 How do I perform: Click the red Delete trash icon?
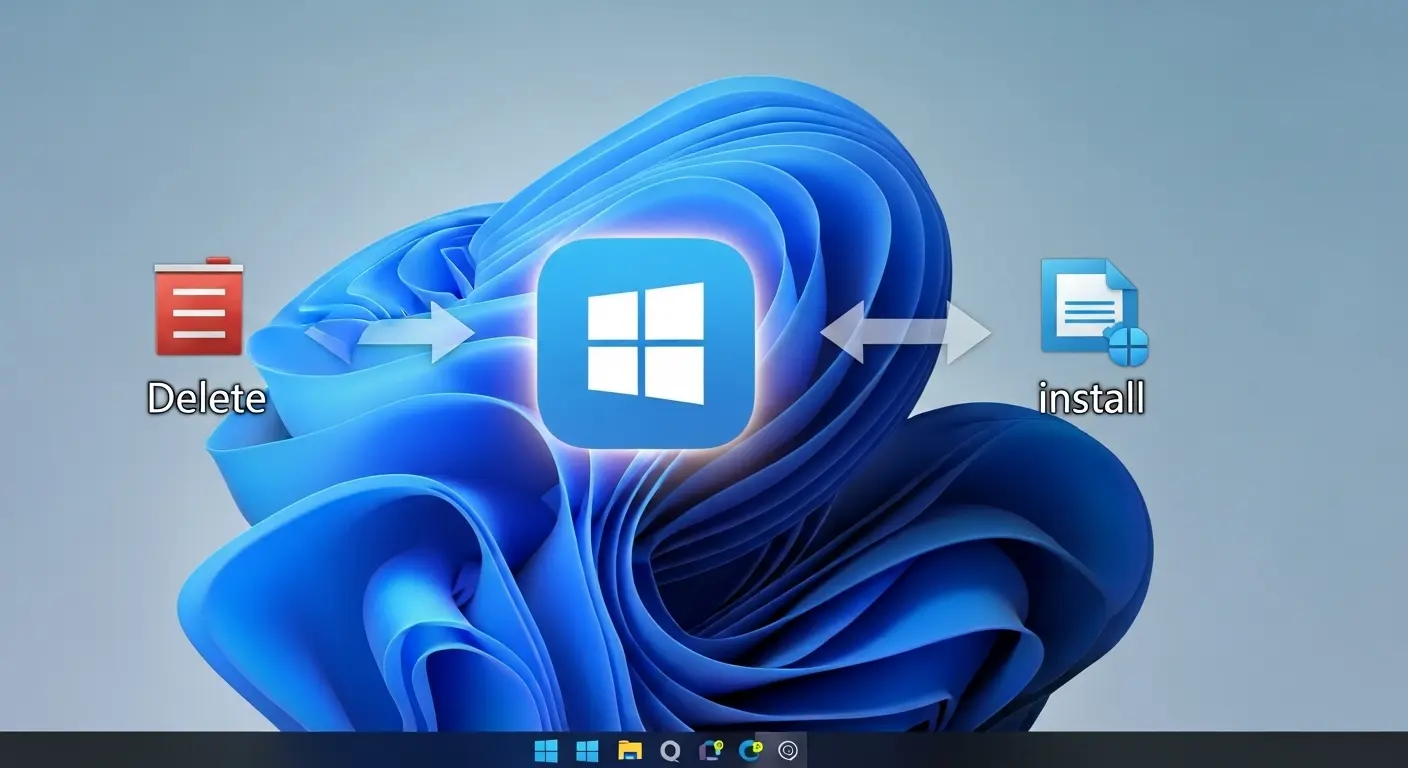point(198,306)
